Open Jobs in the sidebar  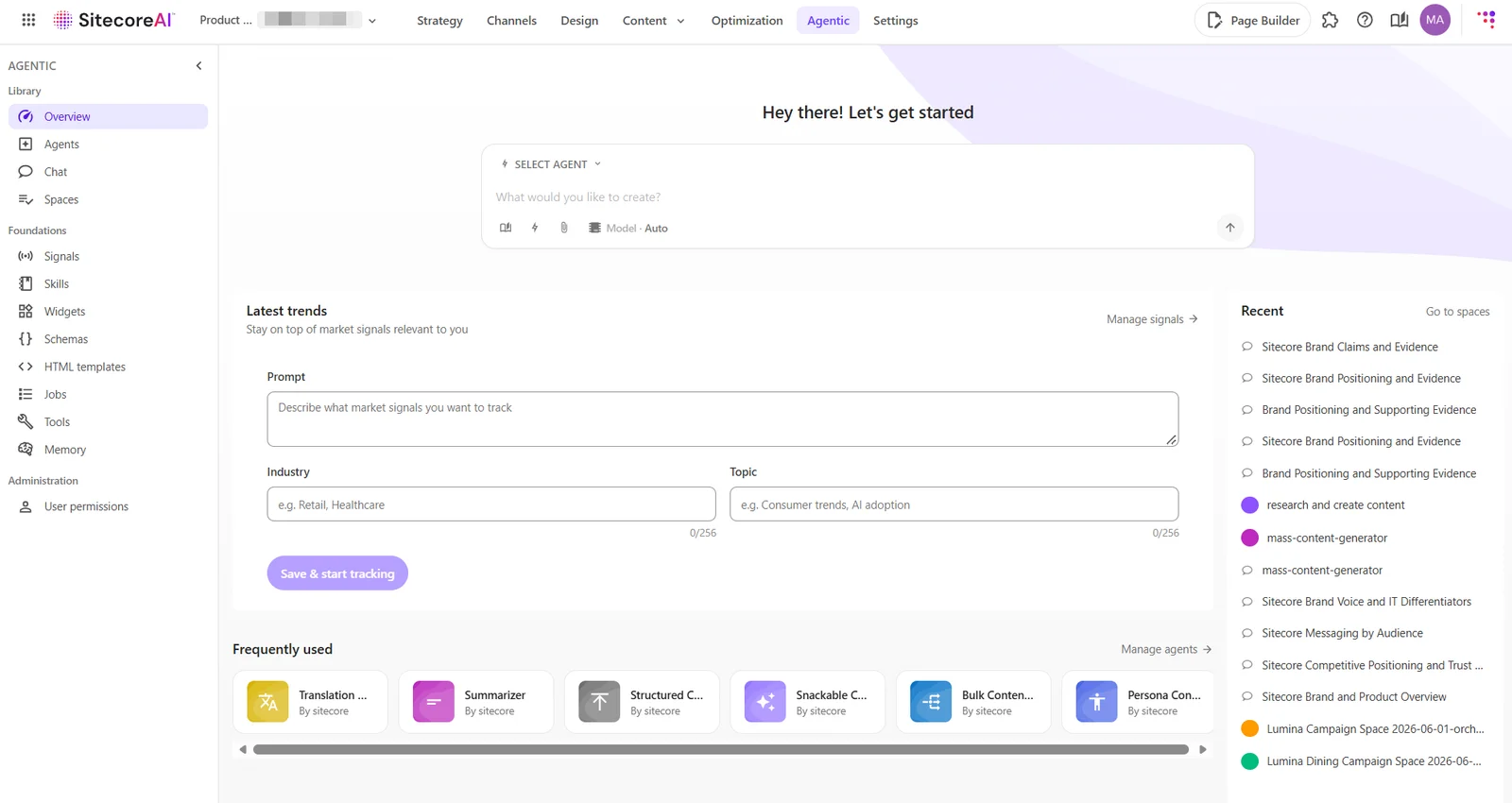point(108,394)
